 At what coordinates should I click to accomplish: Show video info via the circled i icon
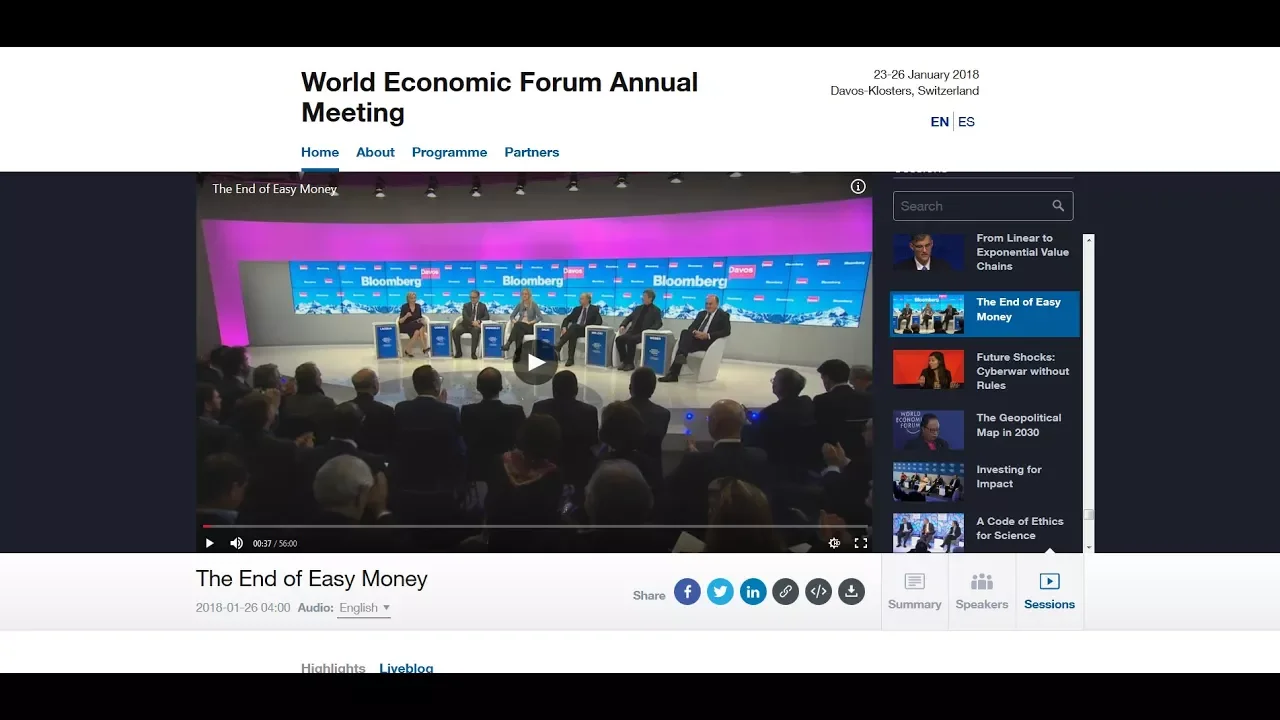[x=858, y=186]
